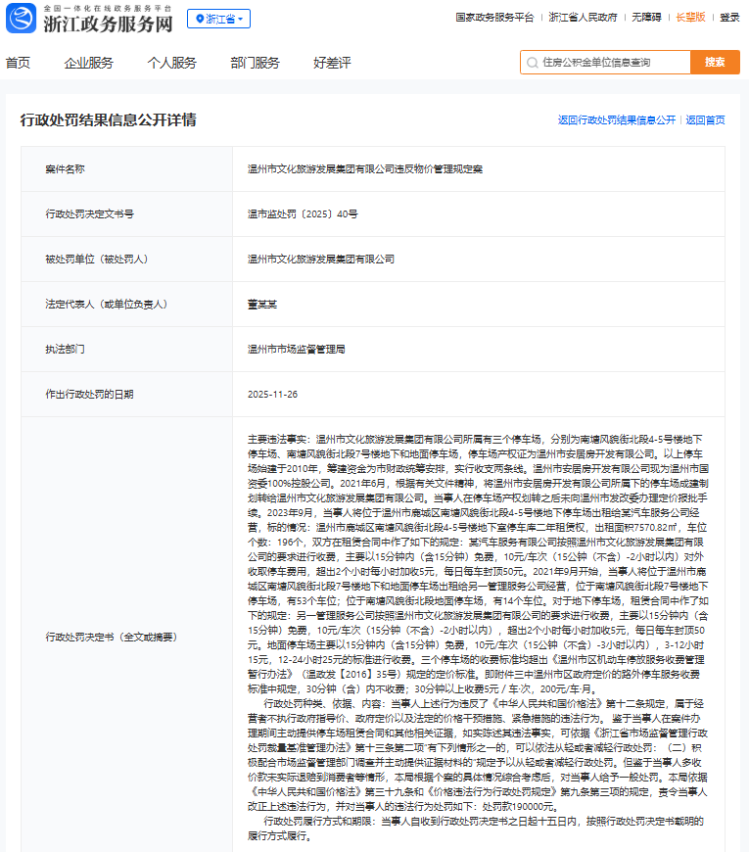Go to the 首页 nav tab
The height and width of the screenshot is (852, 749).
pos(18,63)
